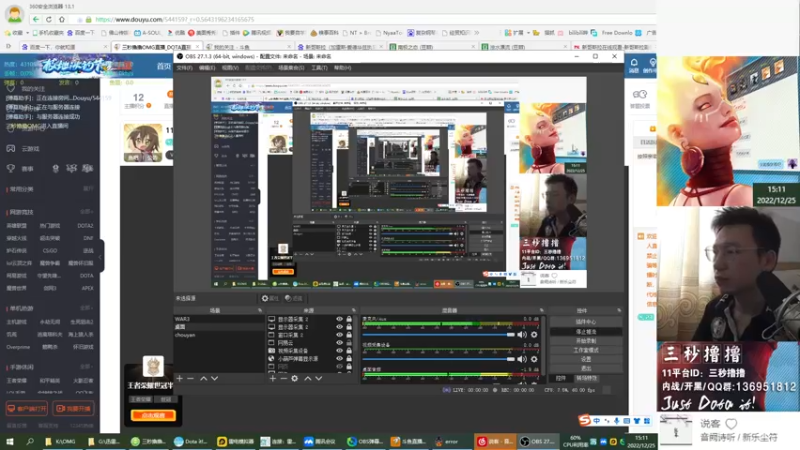This screenshot has width=800, height=450.
Task: Click the 停止推流 button in OBS
Action: click(586, 332)
